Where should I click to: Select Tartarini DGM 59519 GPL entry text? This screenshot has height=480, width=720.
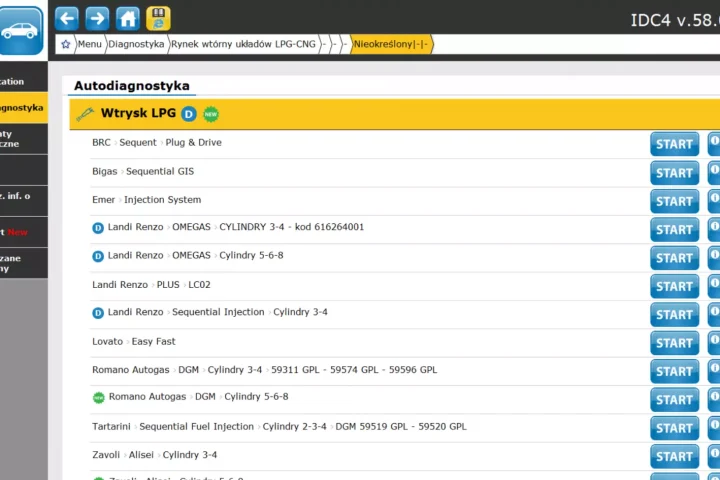[x=279, y=426]
